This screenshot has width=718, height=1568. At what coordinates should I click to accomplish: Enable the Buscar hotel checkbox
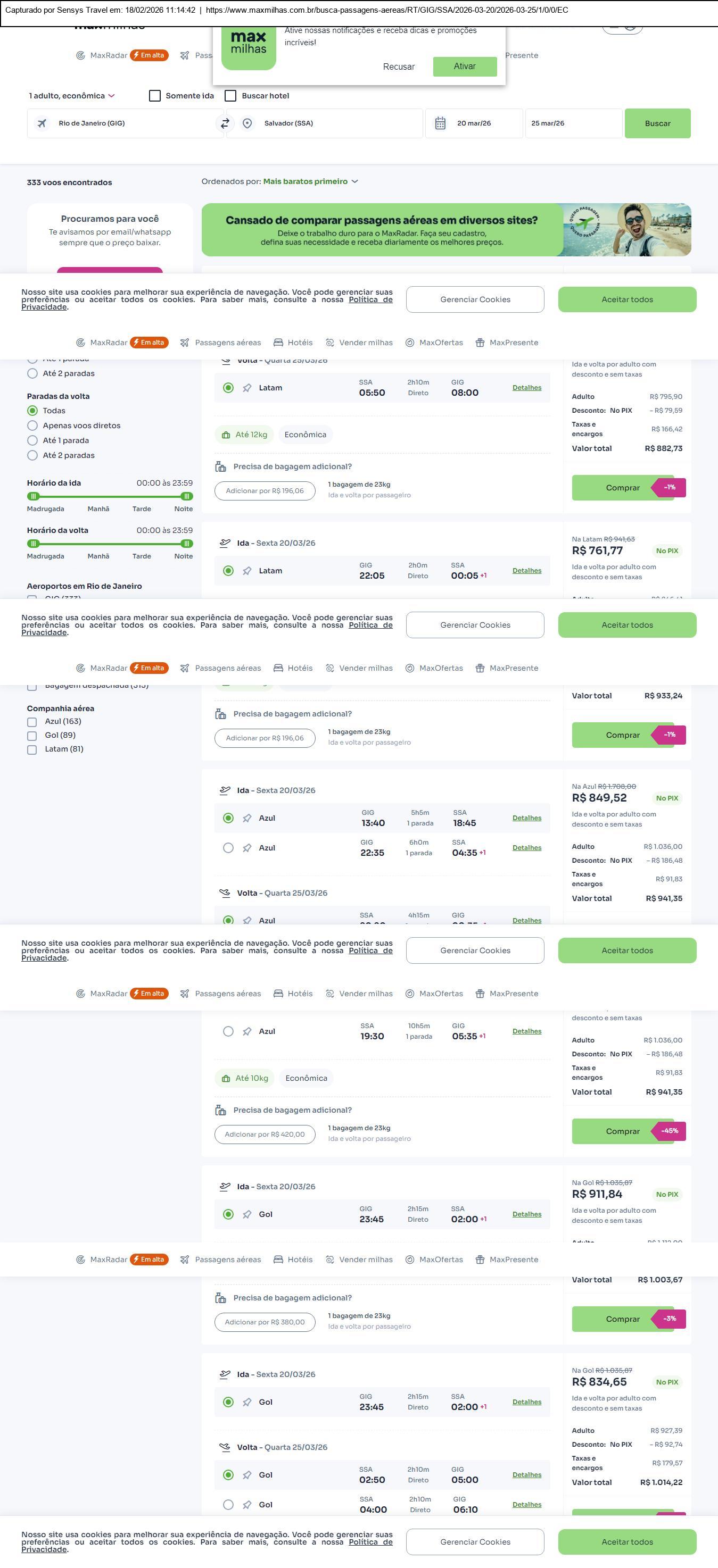(x=231, y=96)
